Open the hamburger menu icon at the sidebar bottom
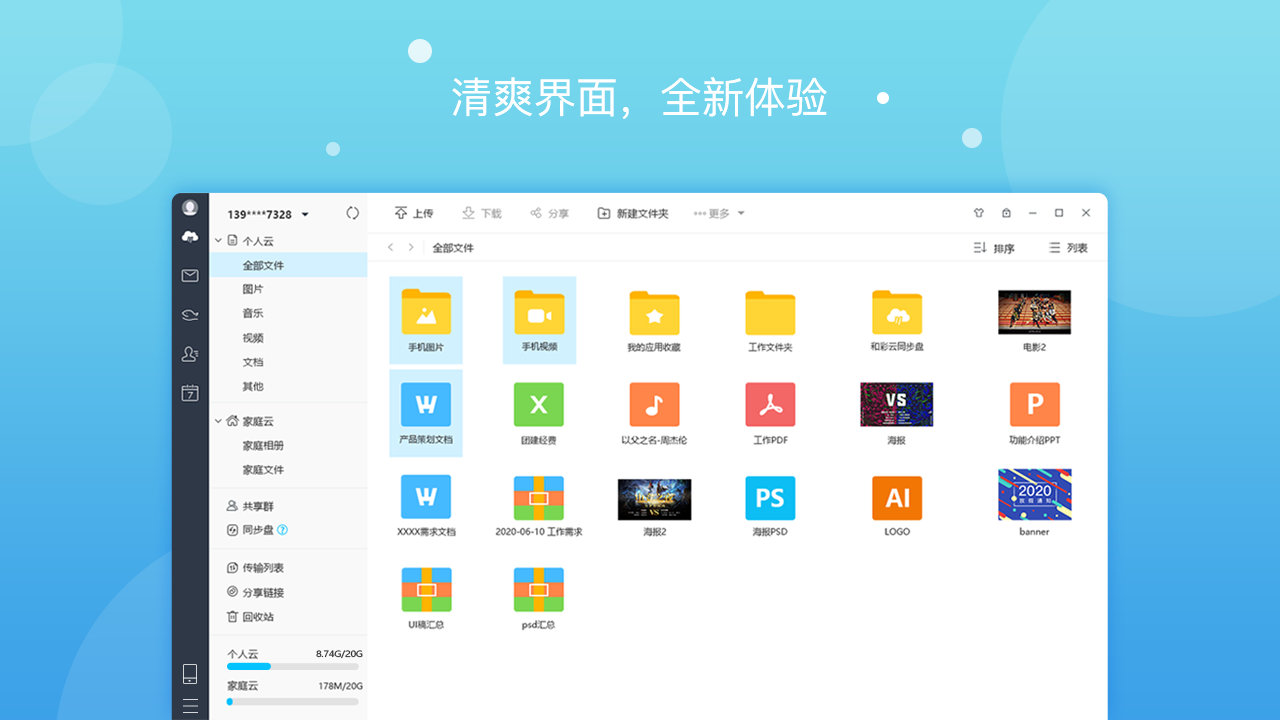1280x720 pixels. [190, 705]
